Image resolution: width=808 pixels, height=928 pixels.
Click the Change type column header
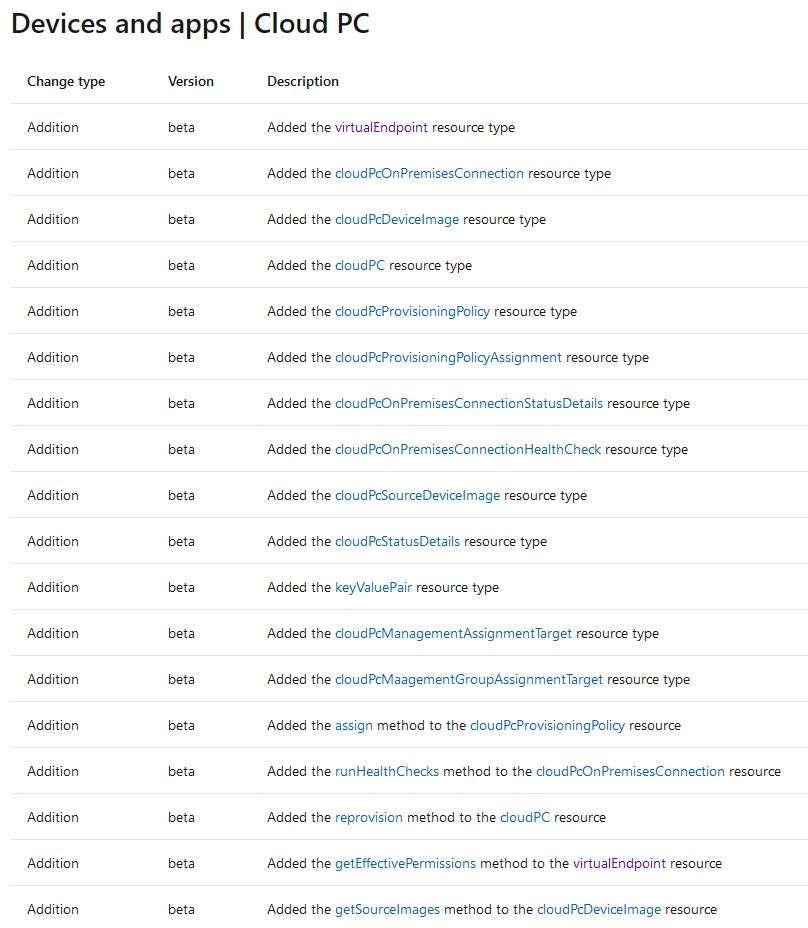(66, 81)
